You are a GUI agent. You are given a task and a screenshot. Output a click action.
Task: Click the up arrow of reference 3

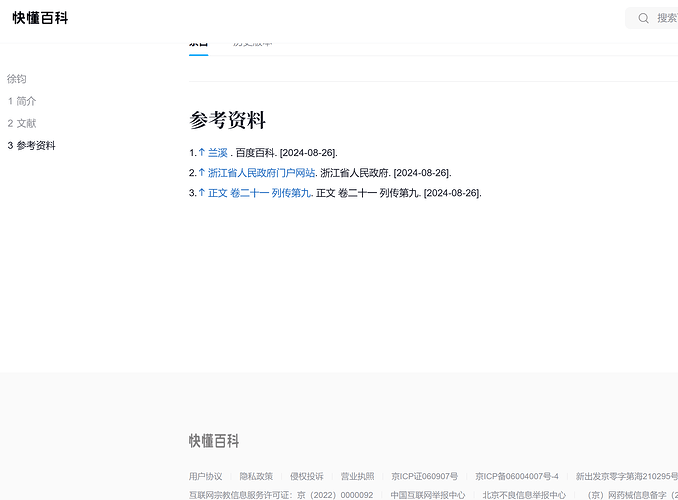(201, 192)
